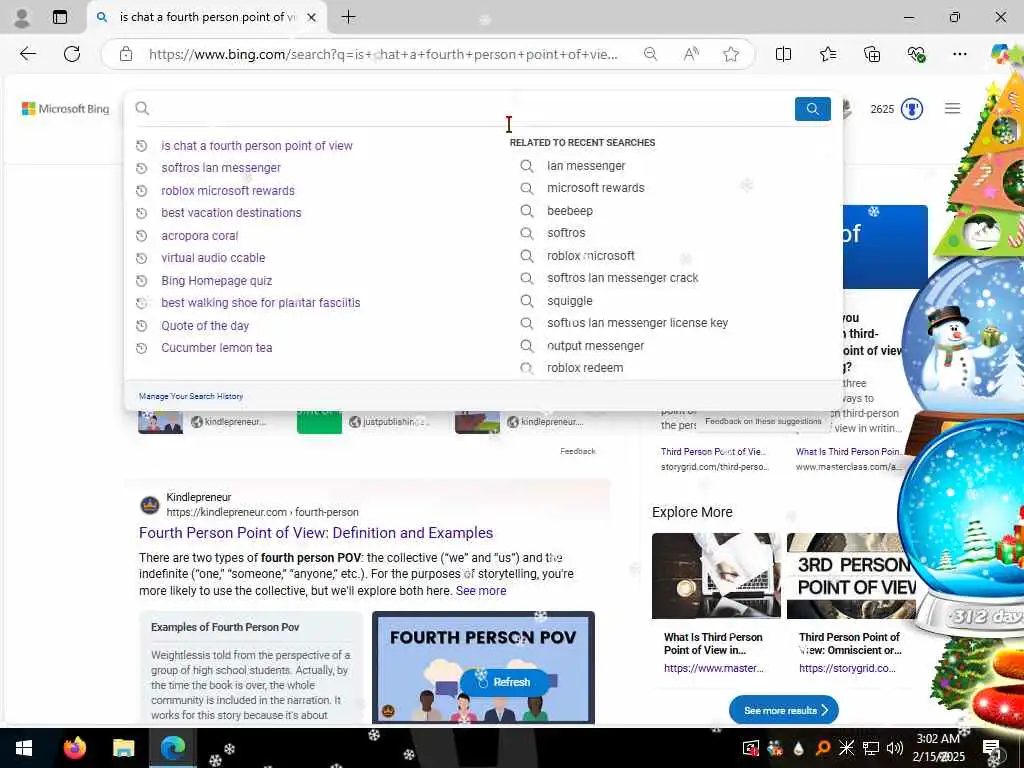
Task: Launch Firefox from the taskbar
Action: (74, 748)
